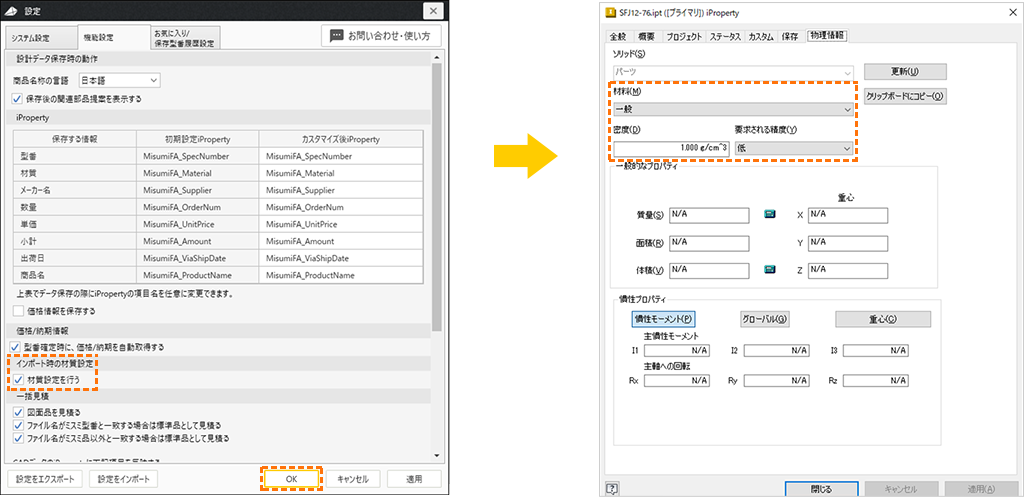Image resolution: width=1024 pixels, height=497 pixels.
Task: Click the calculator icon beside 体積 field
Action: point(769,269)
